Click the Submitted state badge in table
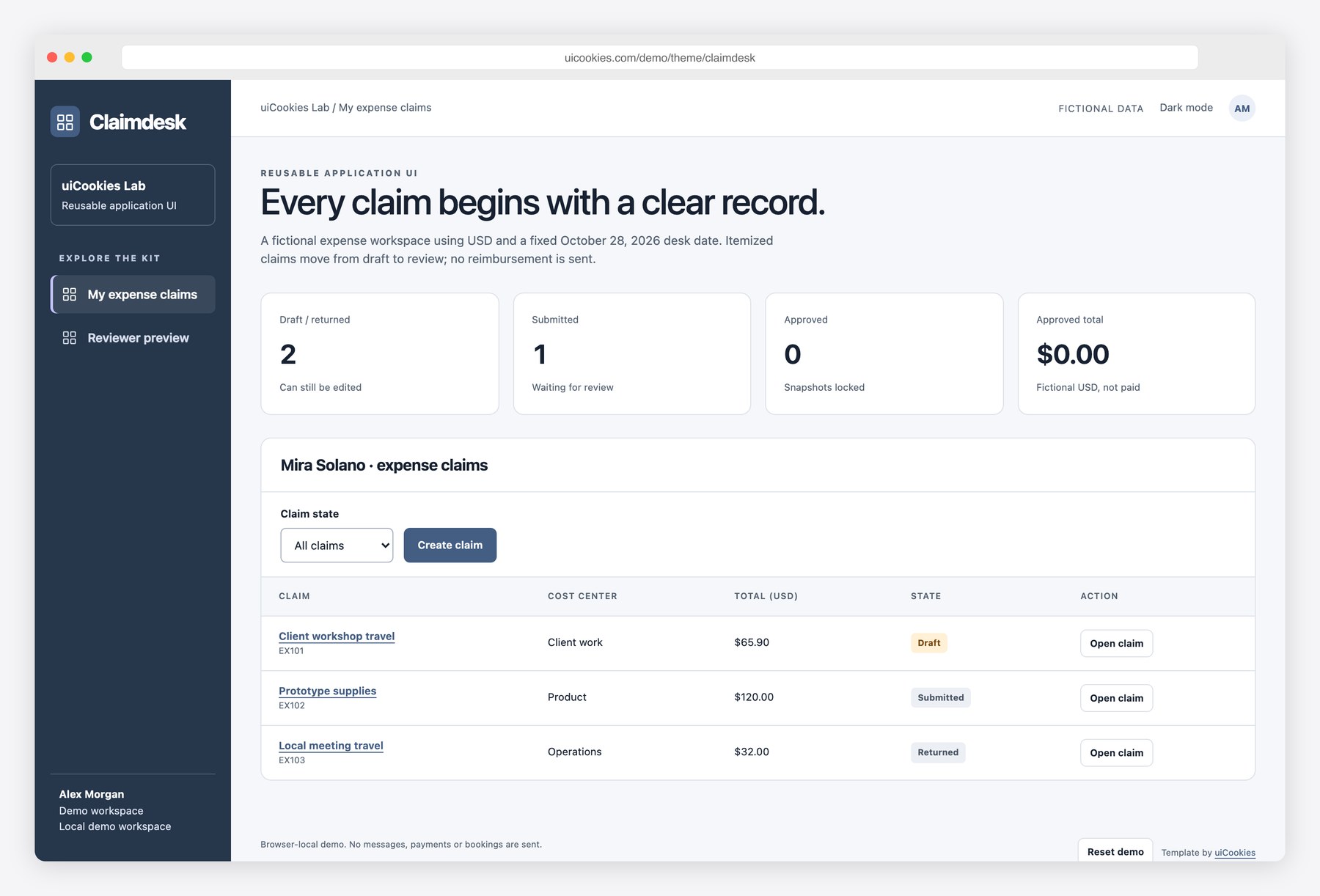The width and height of the screenshot is (1320, 896). [941, 697]
